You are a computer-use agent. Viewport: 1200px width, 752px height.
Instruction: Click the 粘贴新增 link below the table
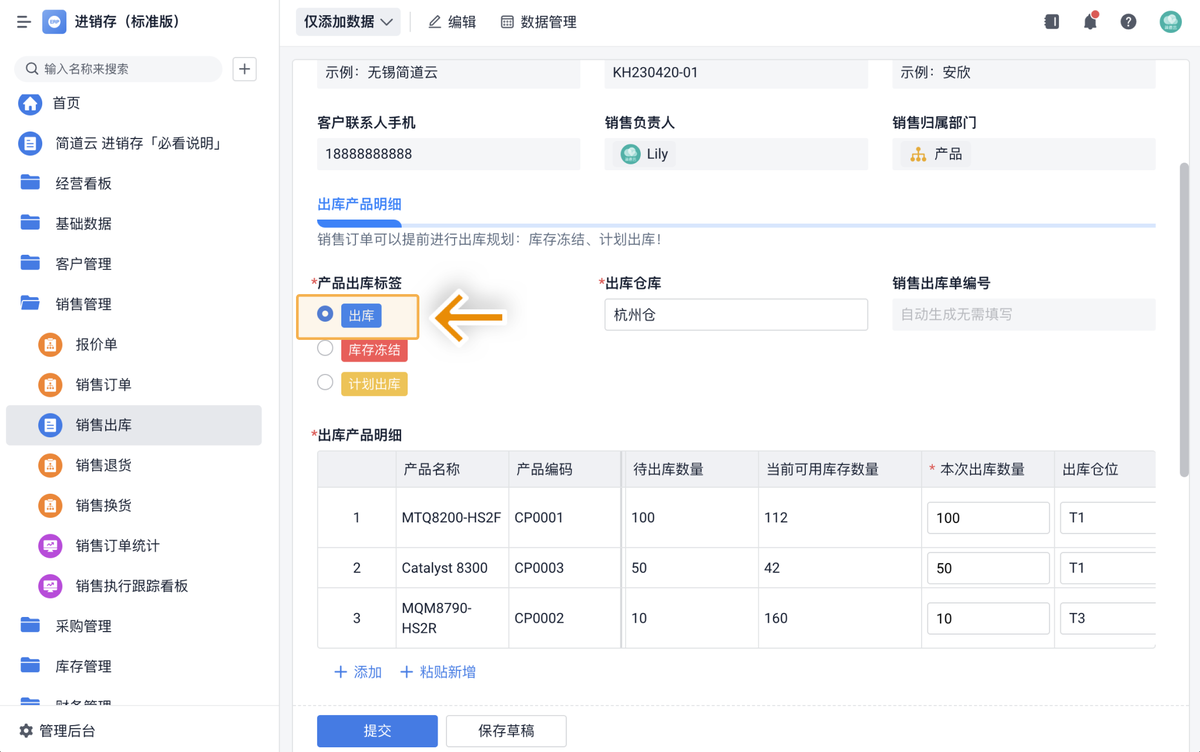(438, 672)
